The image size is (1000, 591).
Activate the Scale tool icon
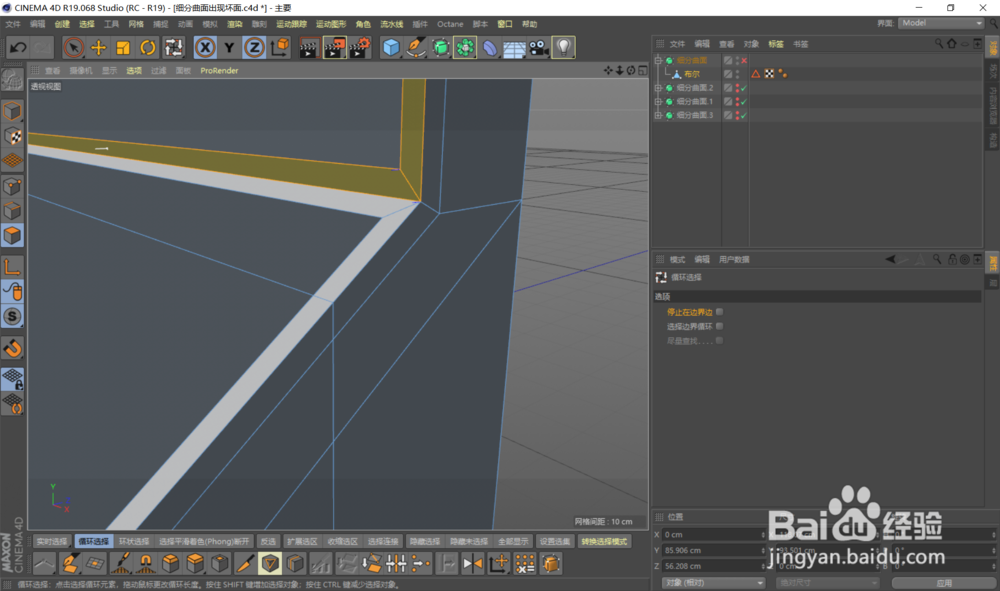click(x=123, y=48)
